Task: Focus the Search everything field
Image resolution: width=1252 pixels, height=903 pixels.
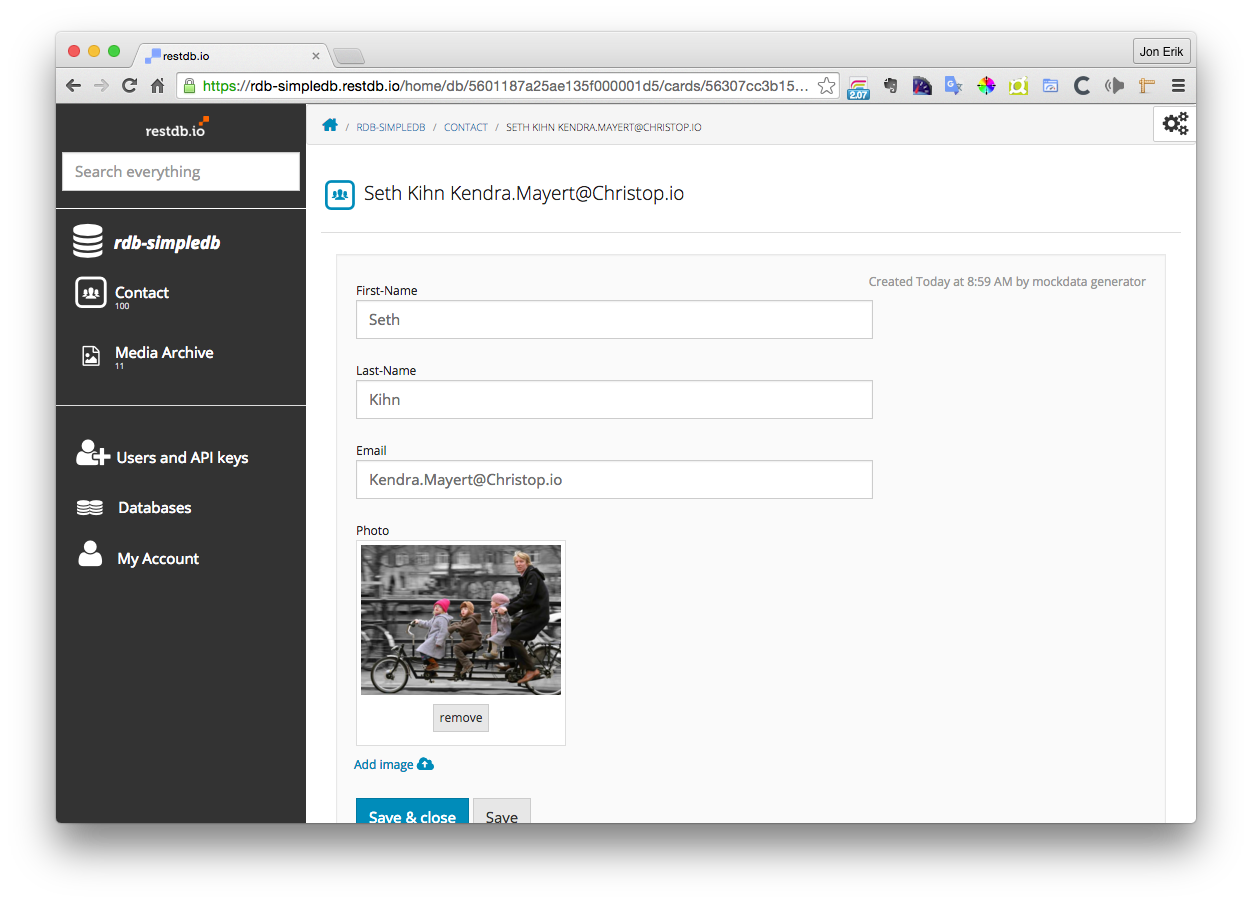Action: click(x=181, y=171)
